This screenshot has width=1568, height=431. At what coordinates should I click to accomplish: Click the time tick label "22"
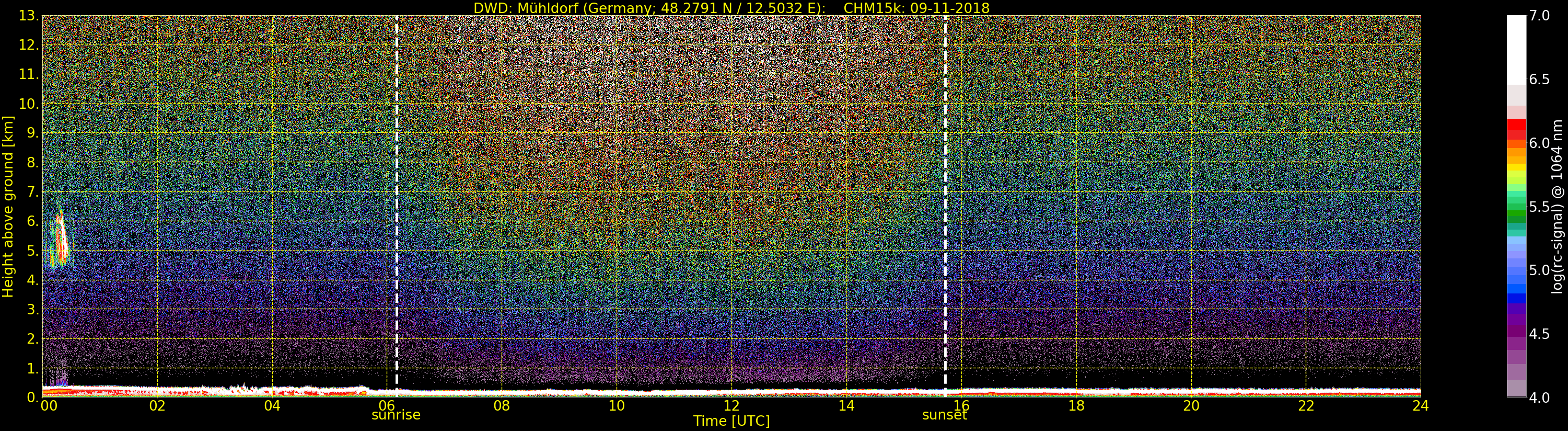point(1306,405)
